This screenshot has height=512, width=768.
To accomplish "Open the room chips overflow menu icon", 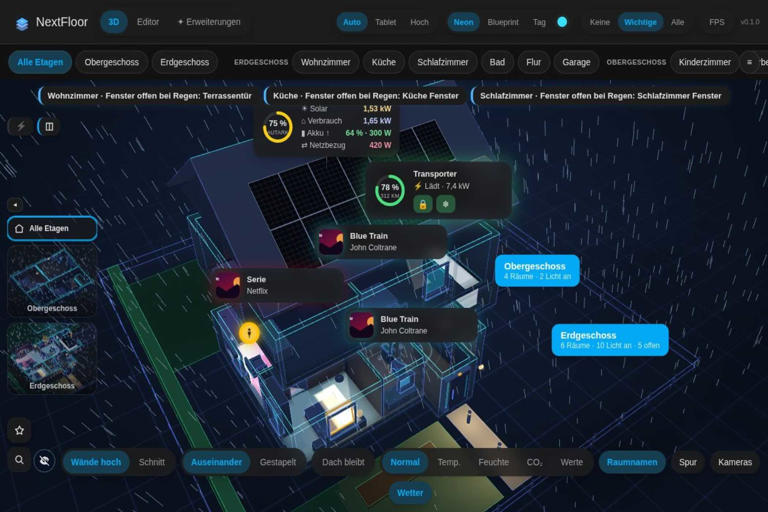I will point(749,62).
